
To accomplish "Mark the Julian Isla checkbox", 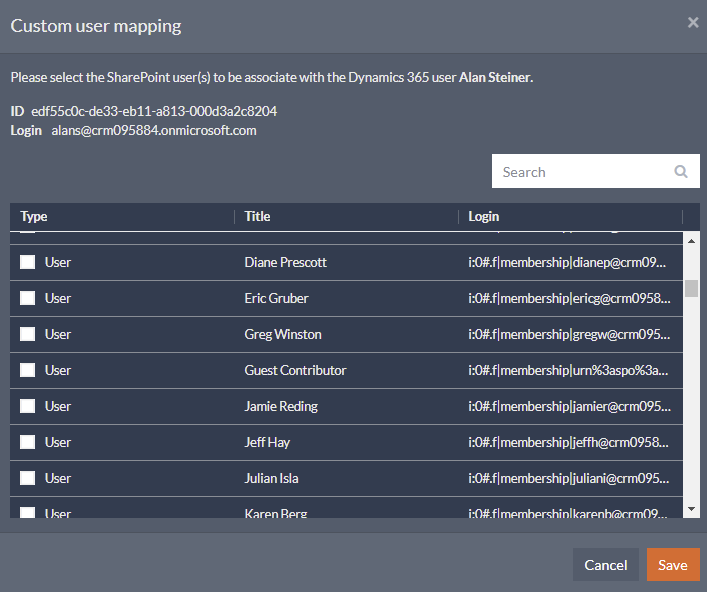I will click(28, 478).
